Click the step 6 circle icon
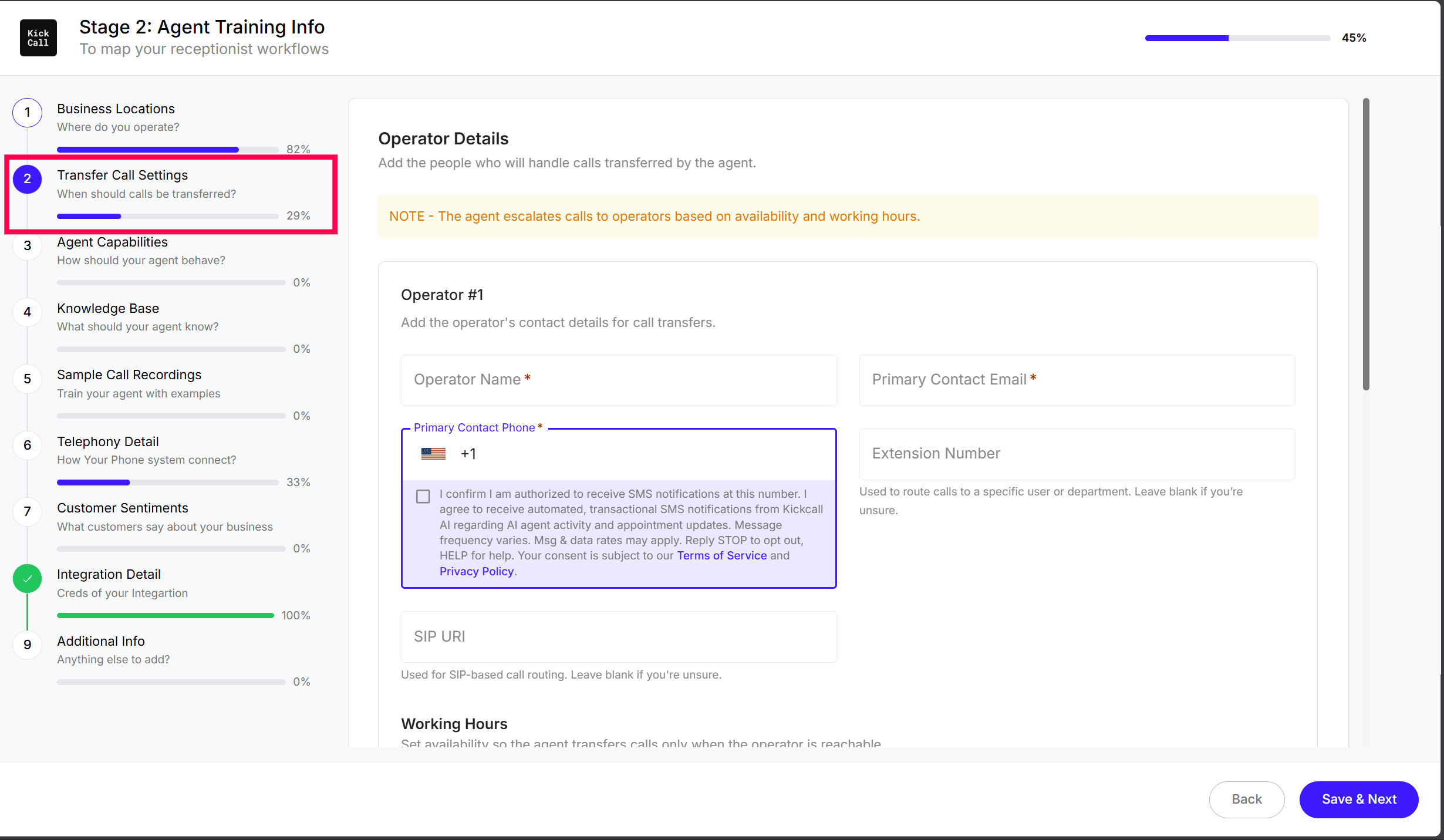The image size is (1444, 840). [27, 445]
